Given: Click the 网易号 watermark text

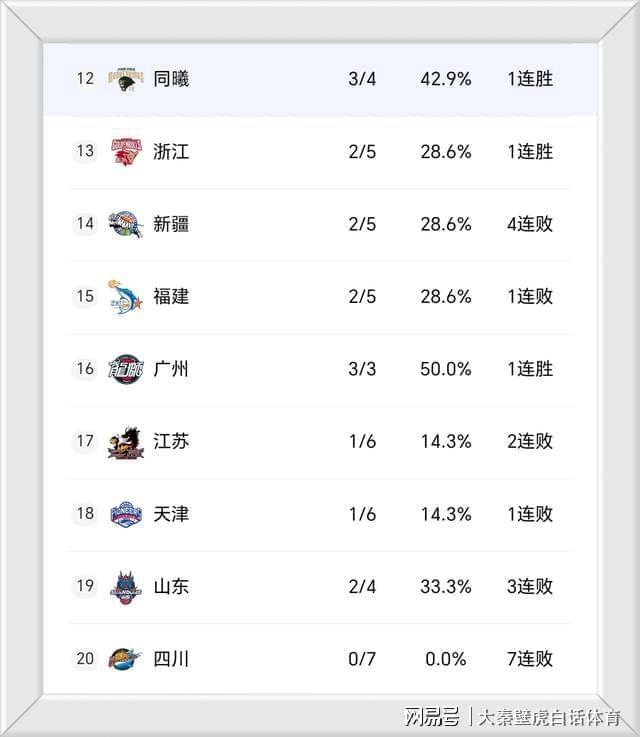Looking at the screenshot, I should pos(432,716).
